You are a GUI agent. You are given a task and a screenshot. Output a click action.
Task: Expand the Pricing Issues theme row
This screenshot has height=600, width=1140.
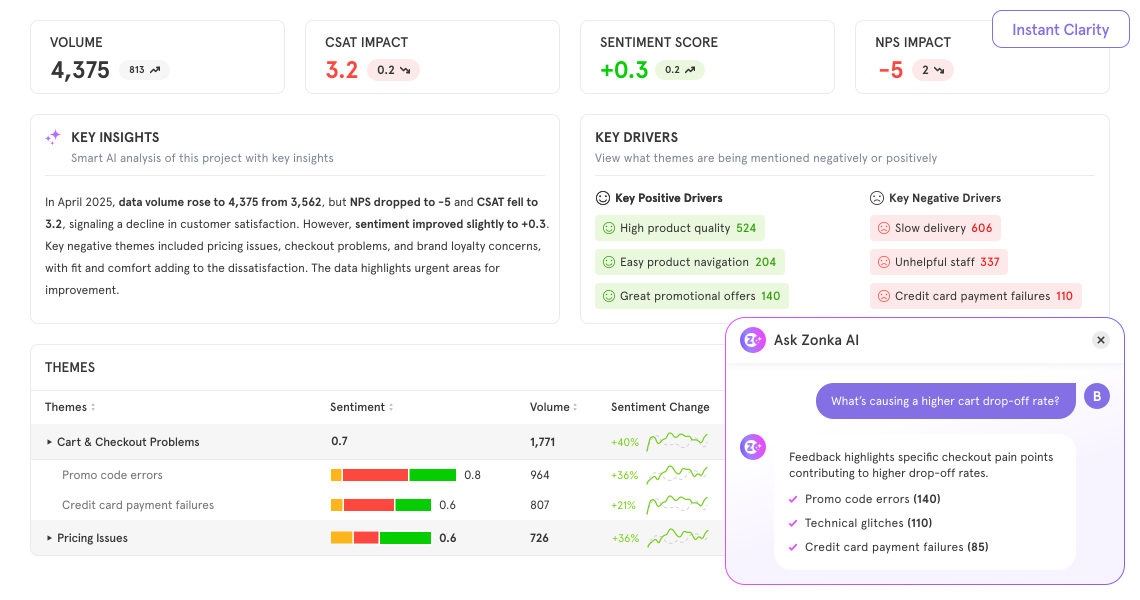[49, 538]
